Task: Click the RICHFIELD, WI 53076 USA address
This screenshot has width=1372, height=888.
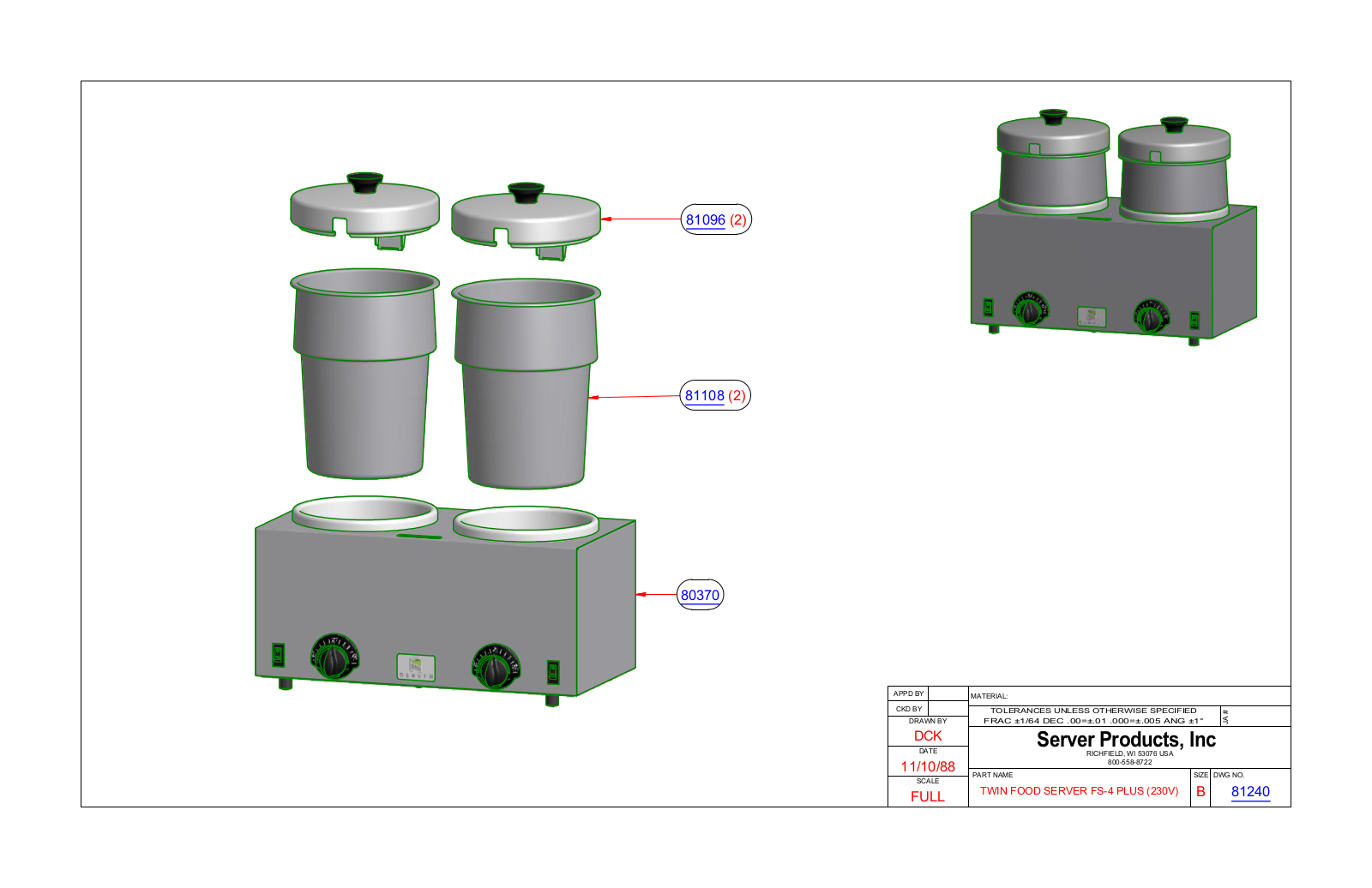Action: 1129,754
